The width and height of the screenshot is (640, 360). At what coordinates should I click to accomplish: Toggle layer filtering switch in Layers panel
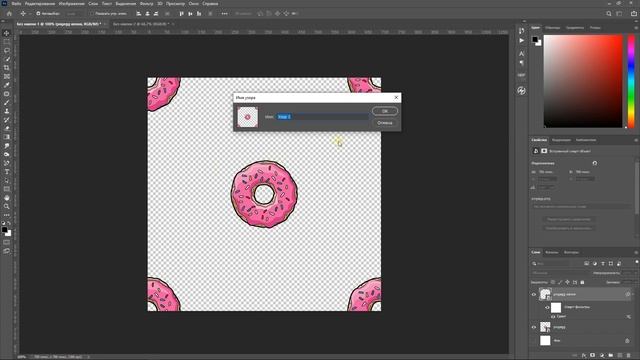637,262
